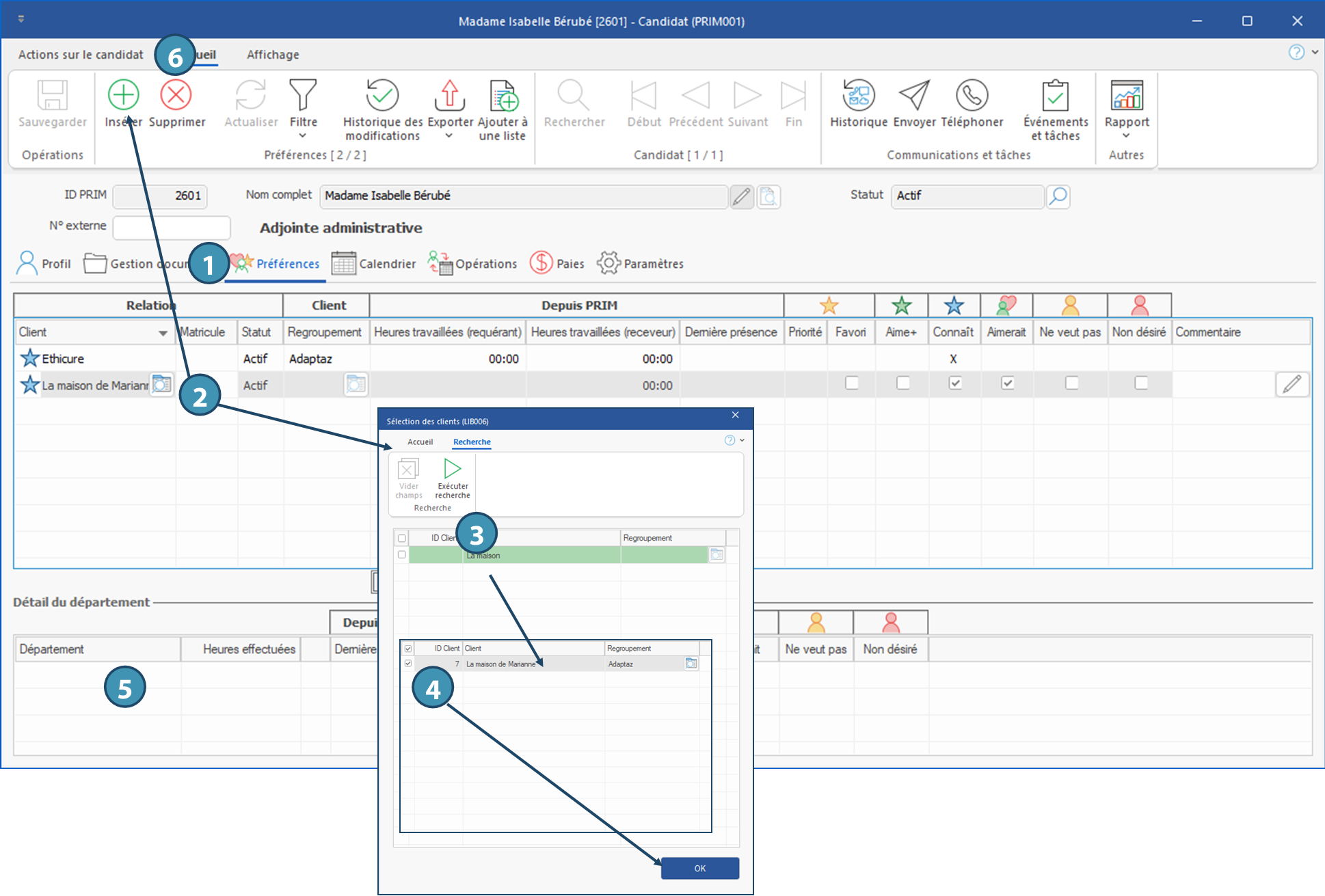The width and height of the screenshot is (1325, 896).
Task: Click the pencil icon beside Nom complet
Action: [x=741, y=197]
